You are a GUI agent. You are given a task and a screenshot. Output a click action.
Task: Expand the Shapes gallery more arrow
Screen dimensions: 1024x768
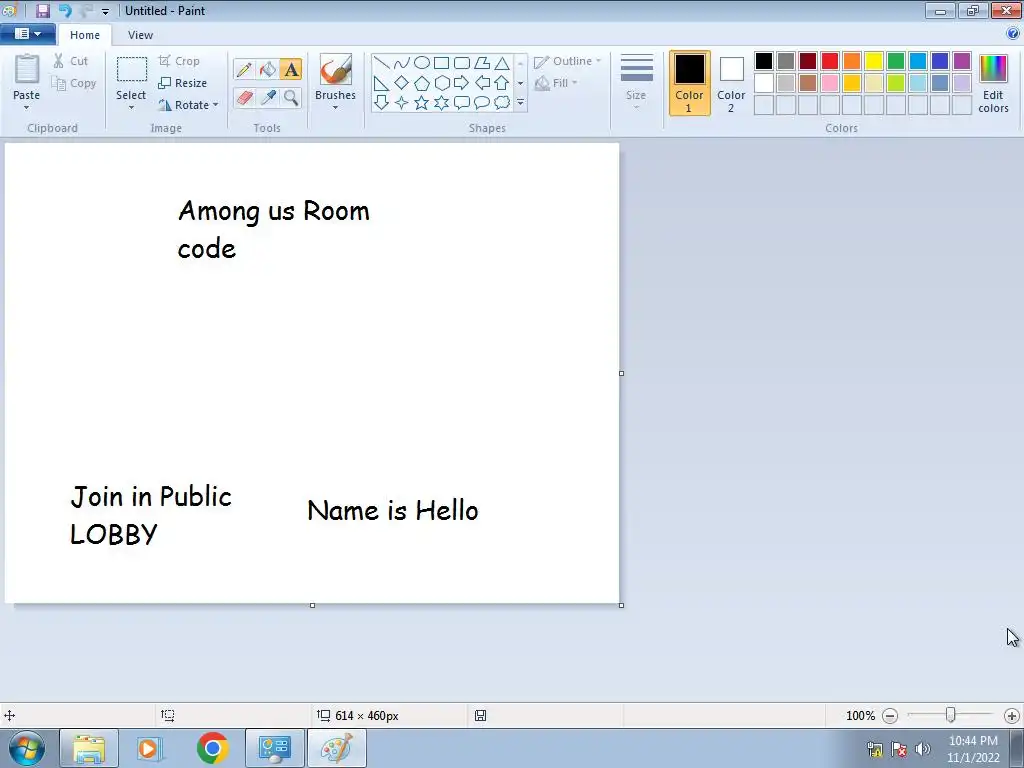point(520,103)
